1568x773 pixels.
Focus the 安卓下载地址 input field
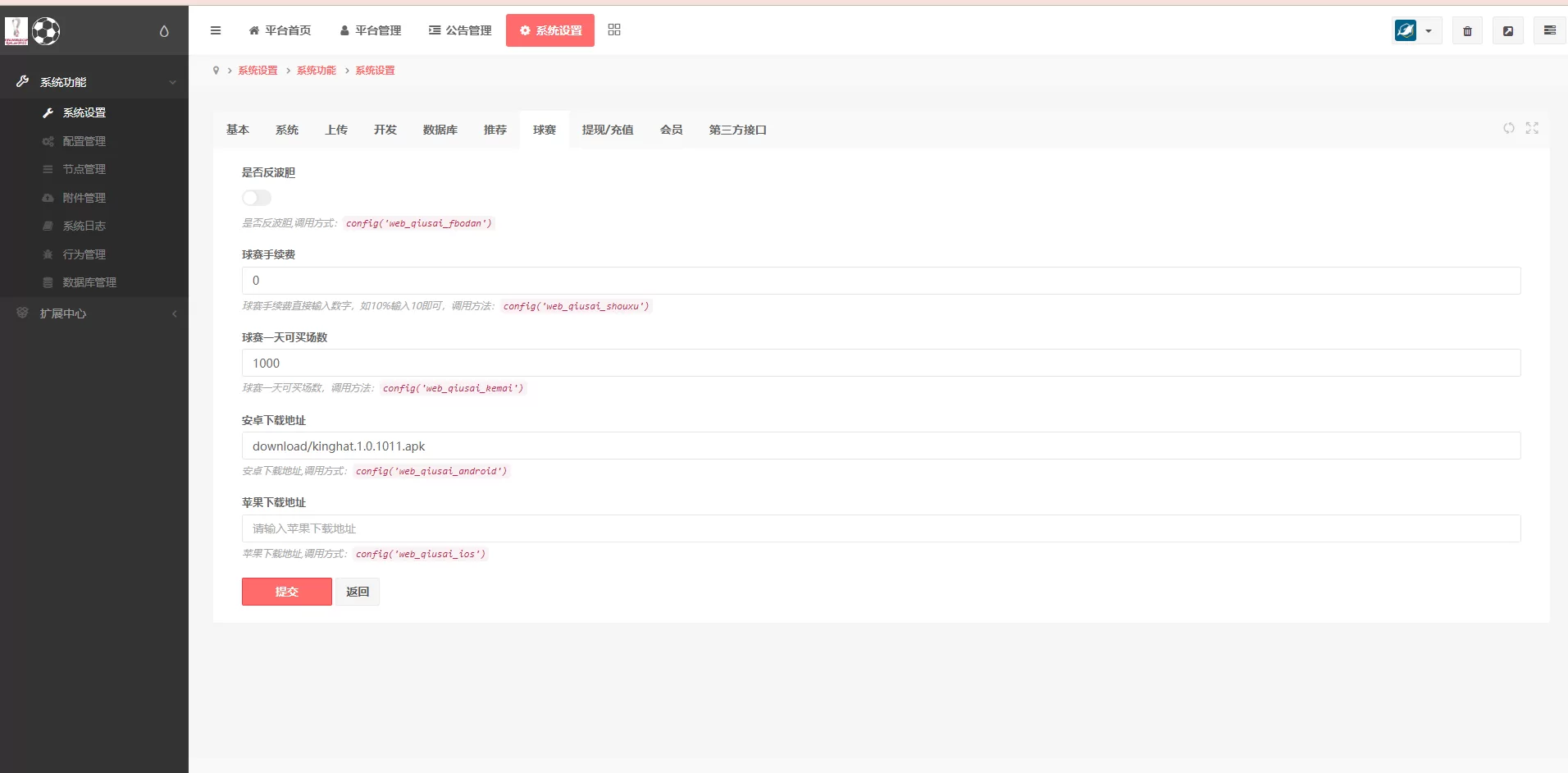[x=882, y=446]
